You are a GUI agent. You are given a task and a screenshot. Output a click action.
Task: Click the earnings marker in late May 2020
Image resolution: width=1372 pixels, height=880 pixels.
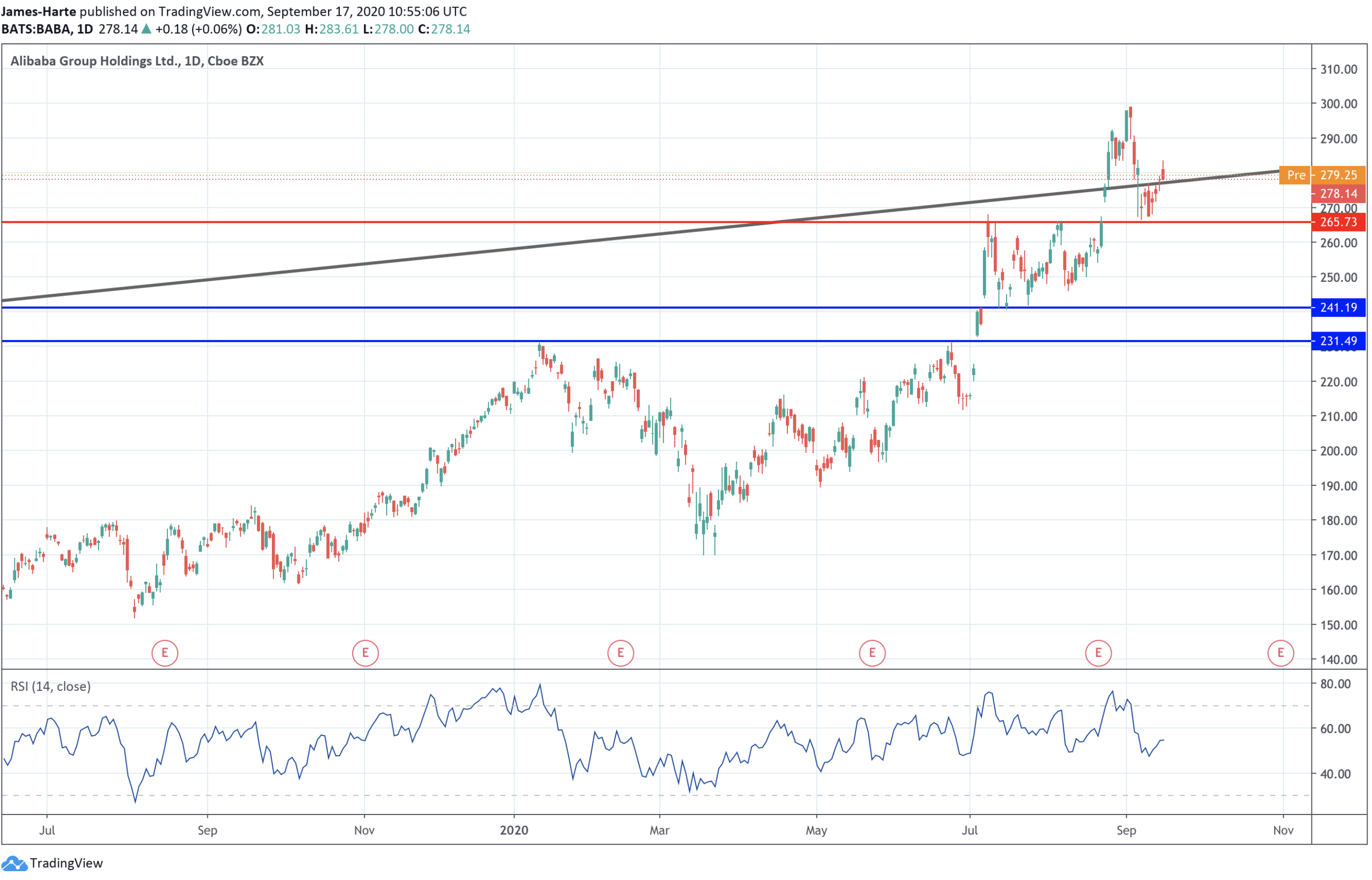[873, 653]
